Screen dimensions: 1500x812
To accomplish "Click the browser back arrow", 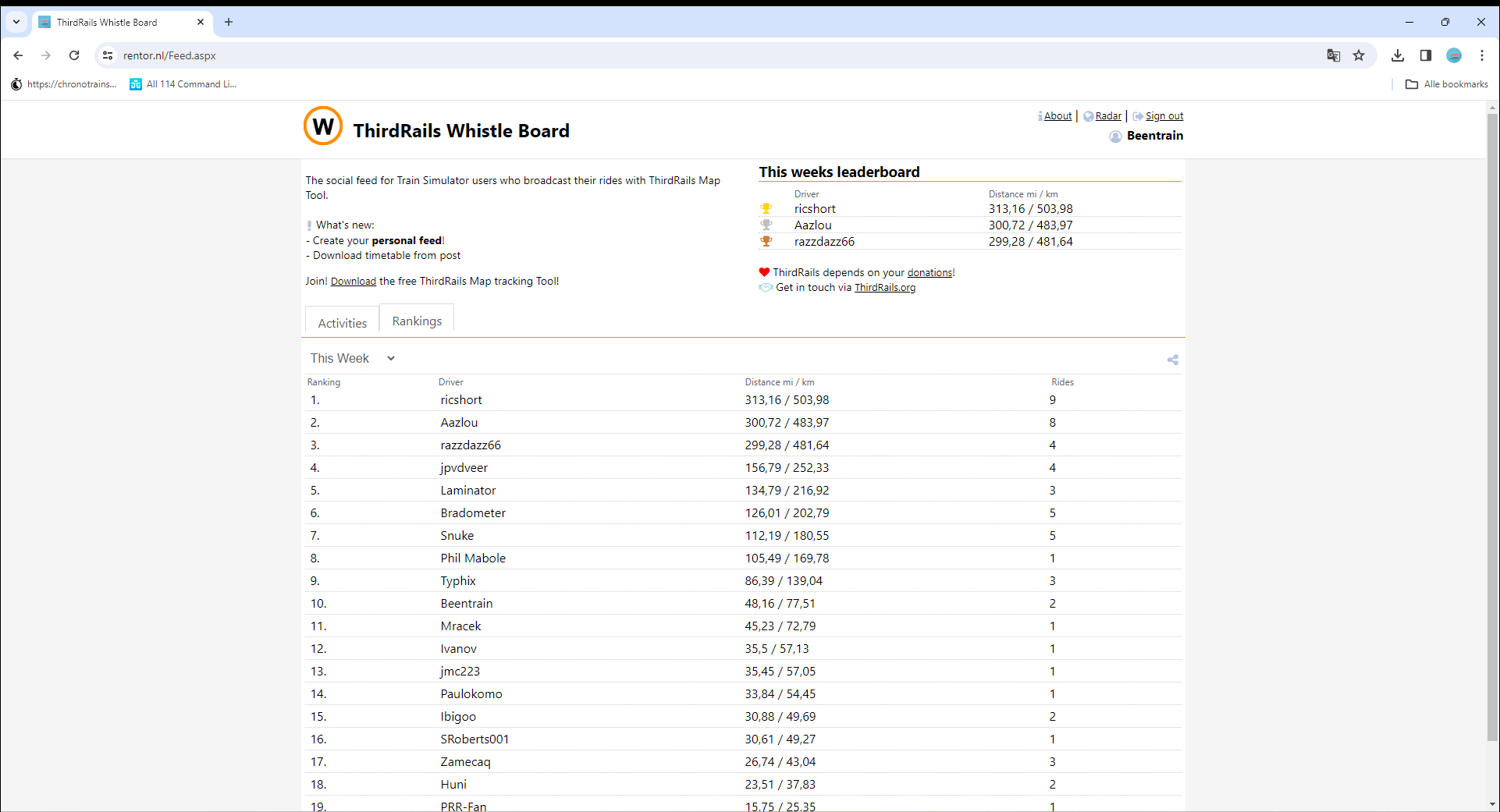I will point(18,55).
